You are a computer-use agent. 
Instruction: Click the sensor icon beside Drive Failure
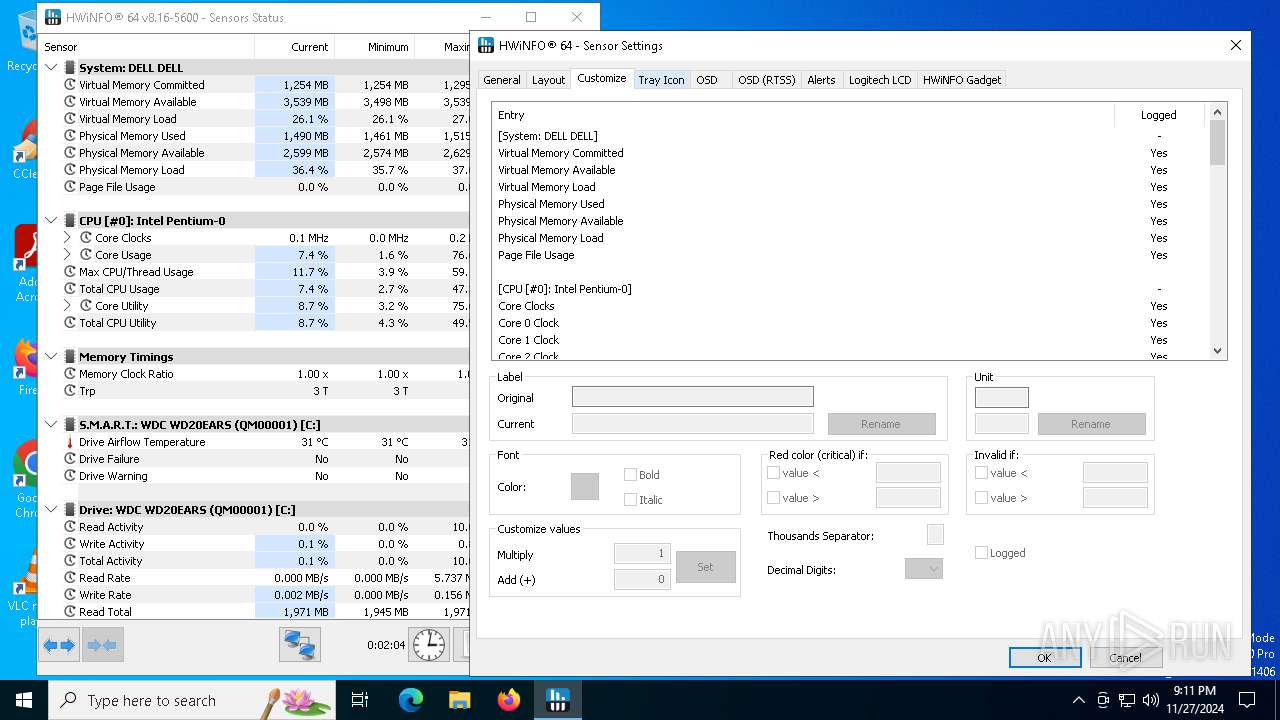pyautogui.click(x=70, y=459)
